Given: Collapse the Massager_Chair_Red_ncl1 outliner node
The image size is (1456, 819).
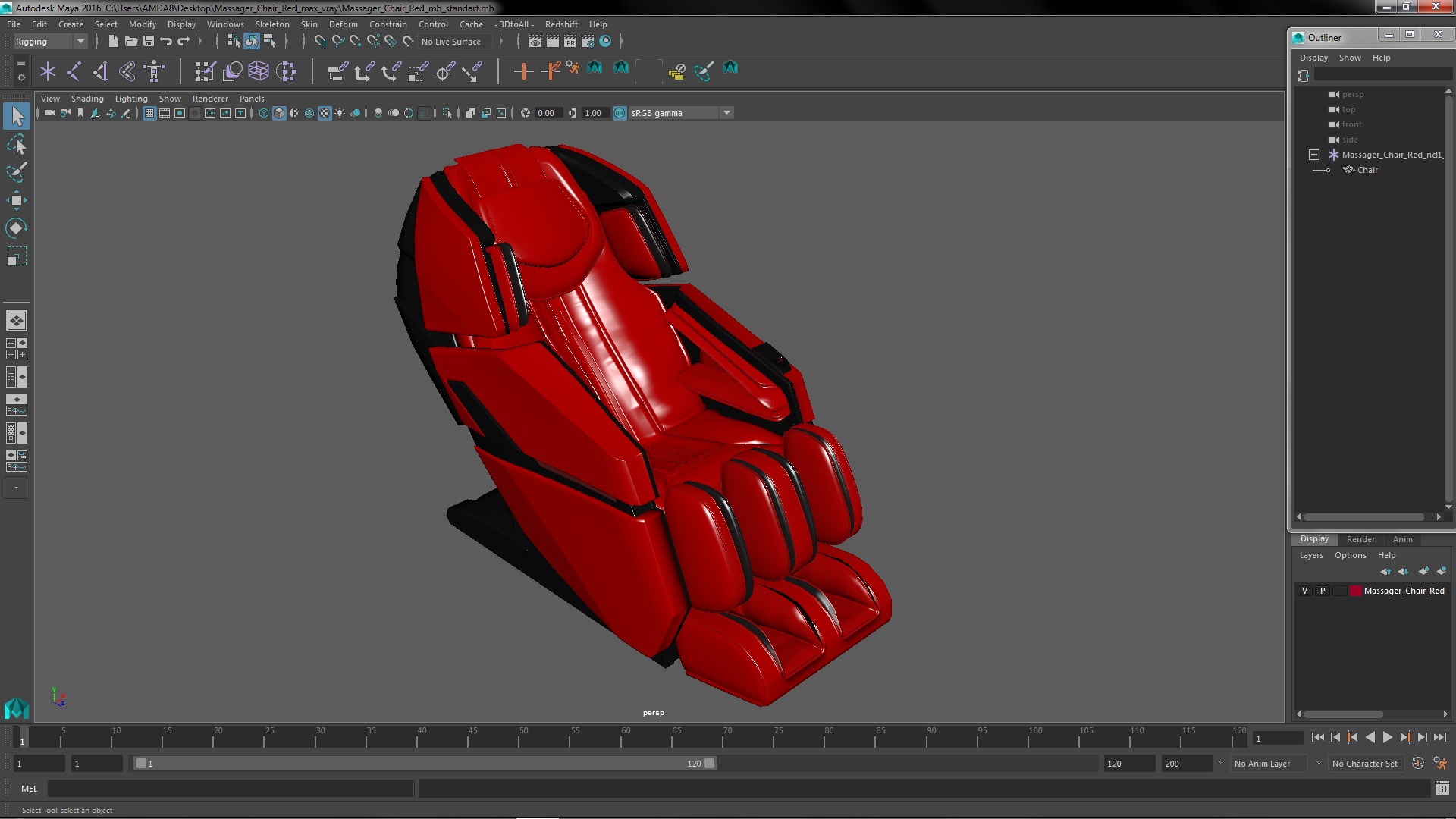Looking at the screenshot, I should click(x=1314, y=155).
